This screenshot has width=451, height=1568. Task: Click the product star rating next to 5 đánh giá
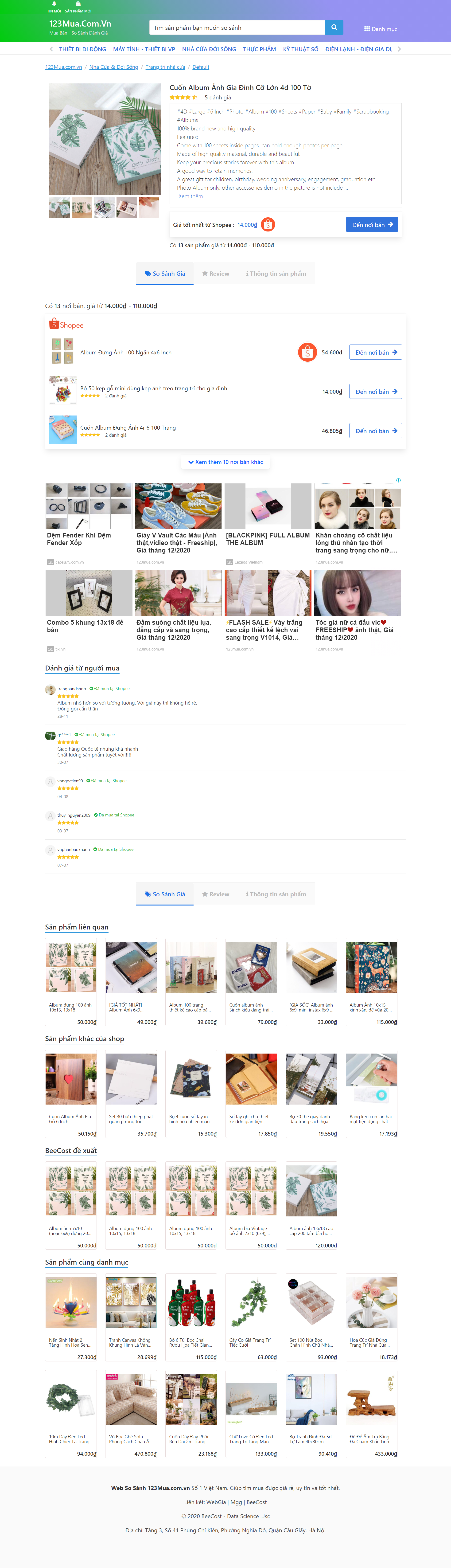pos(183,97)
